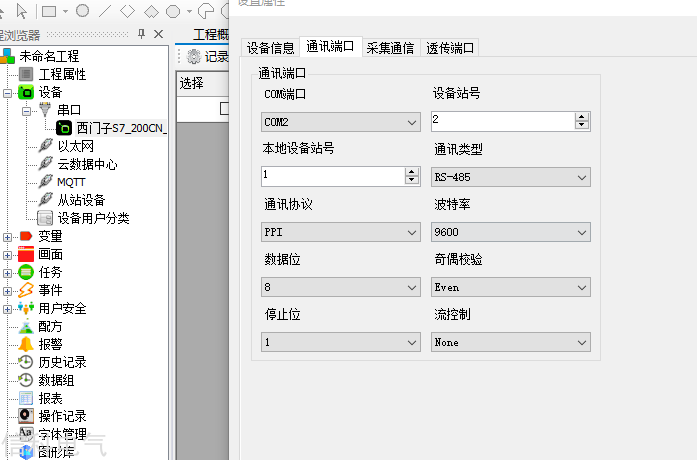The height and width of the screenshot is (460, 697).
Task: Select the hexagon shape tool
Action: point(173,12)
